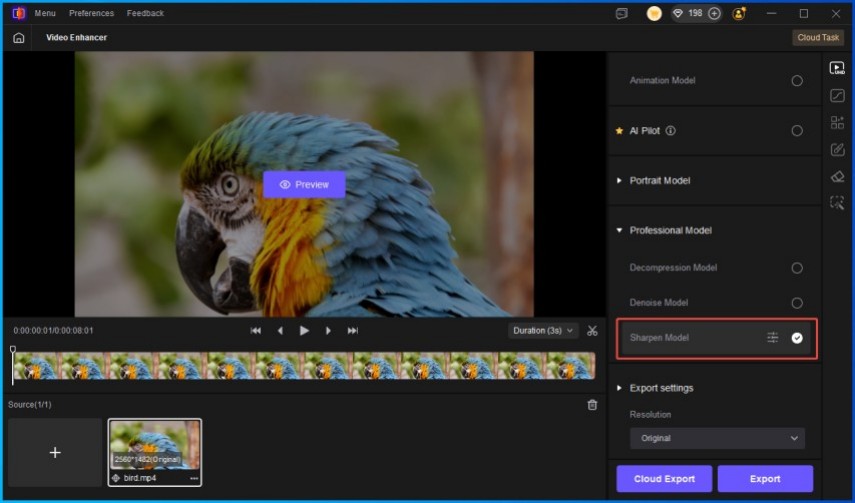Click the timeline filmstrip of bird frames
This screenshot has width=855, height=503.
[x=304, y=366]
